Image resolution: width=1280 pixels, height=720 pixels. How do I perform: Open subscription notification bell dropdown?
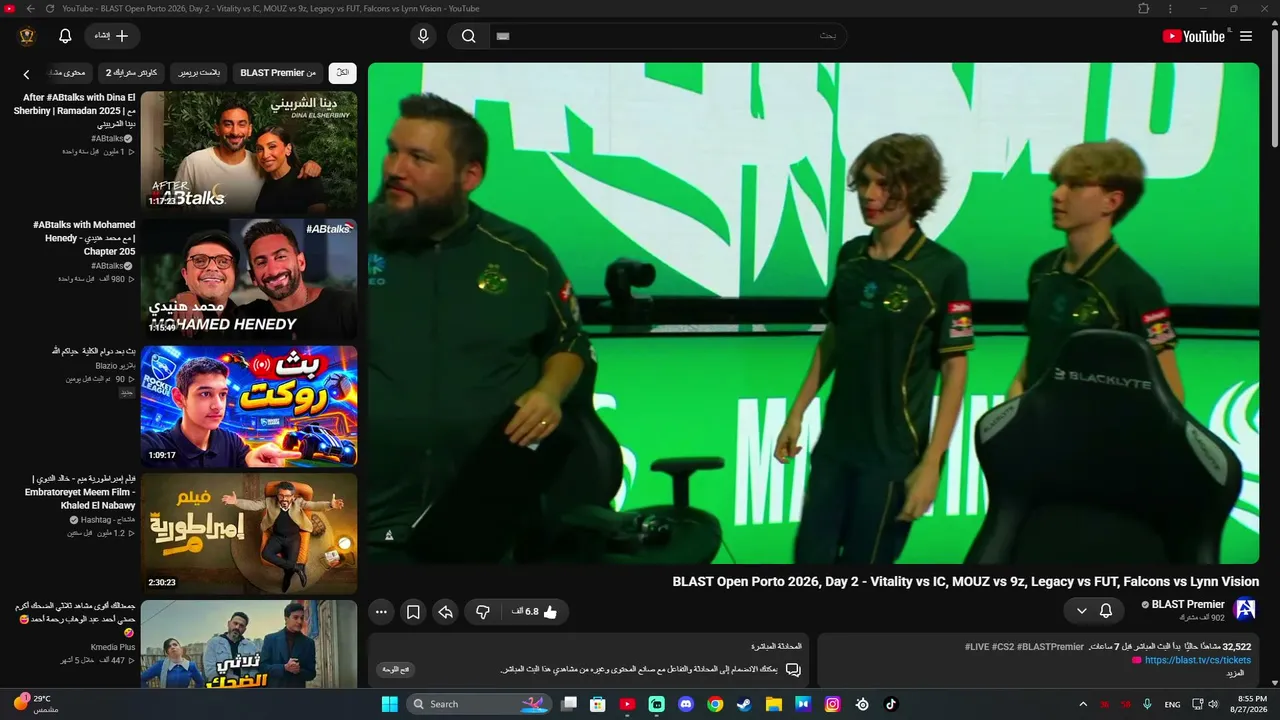tap(1093, 610)
